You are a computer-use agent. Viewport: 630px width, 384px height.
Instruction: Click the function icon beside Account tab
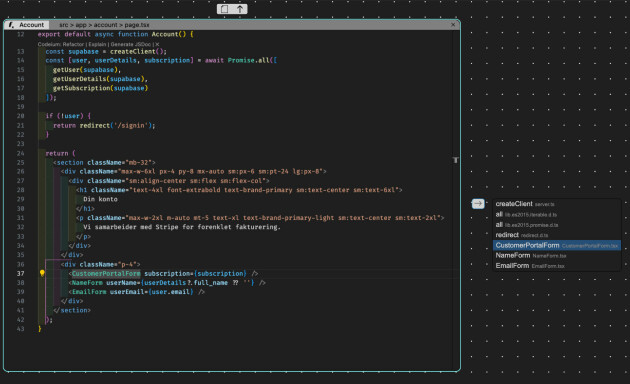pos(11,25)
